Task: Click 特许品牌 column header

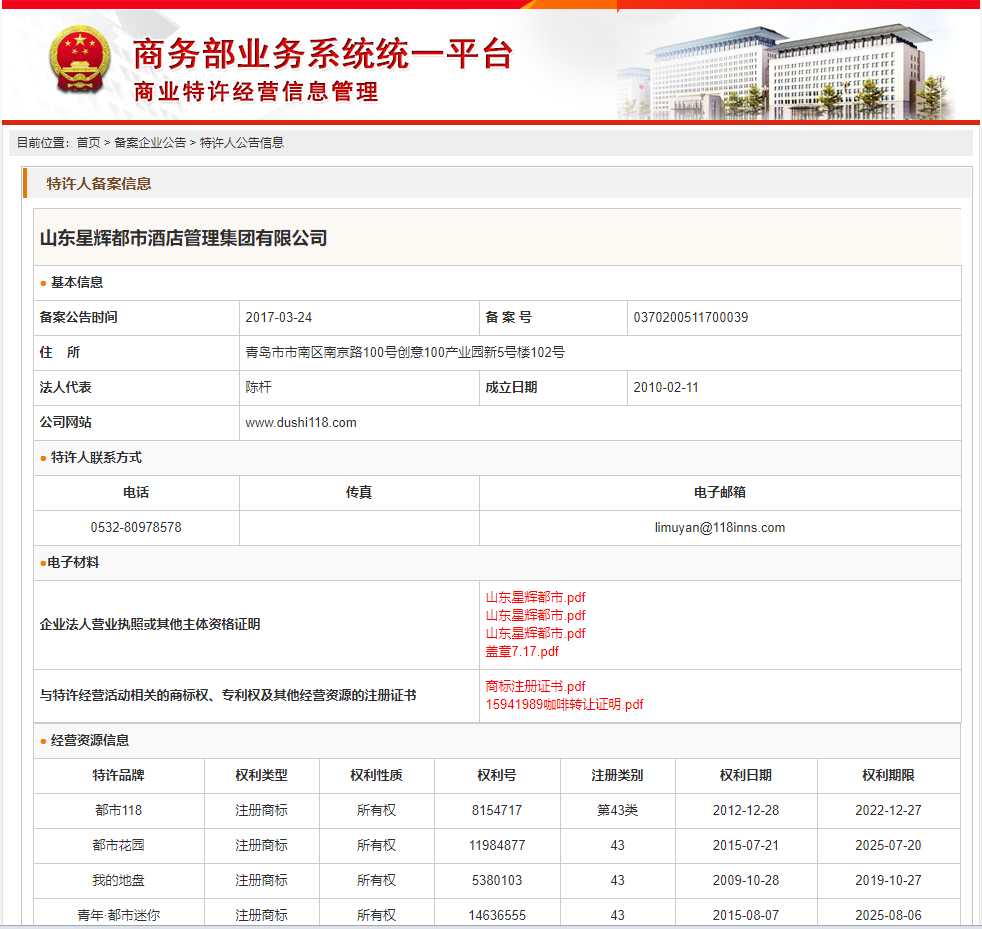Action: pos(119,776)
